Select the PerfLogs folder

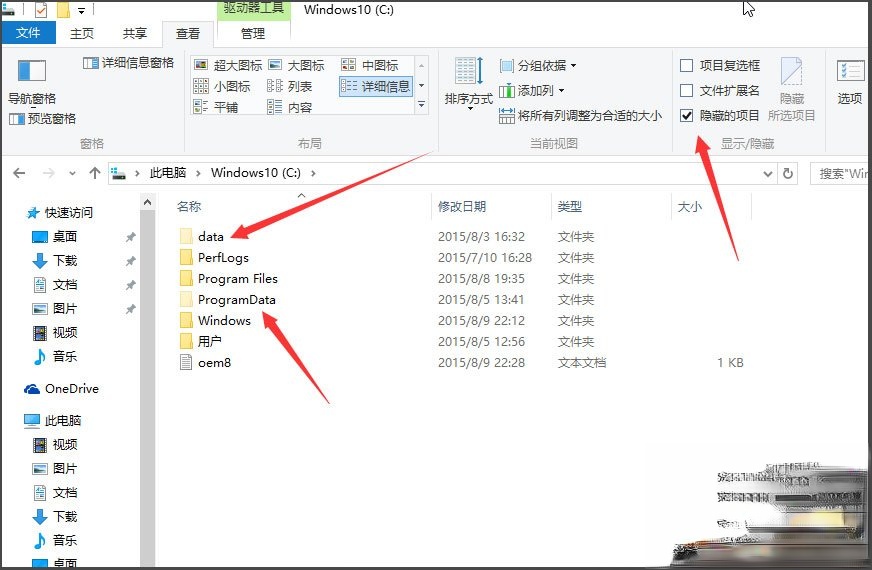(x=223, y=257)
